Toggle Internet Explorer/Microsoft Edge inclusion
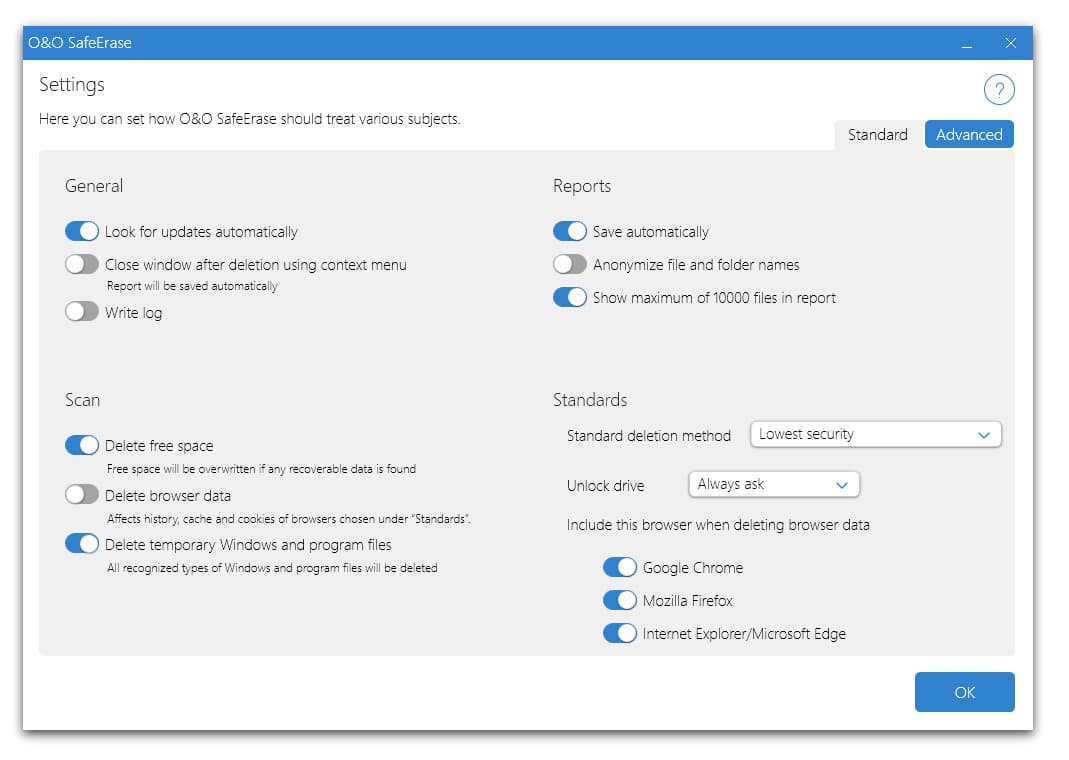The image size is (1069, 760). tap(620, 634)
